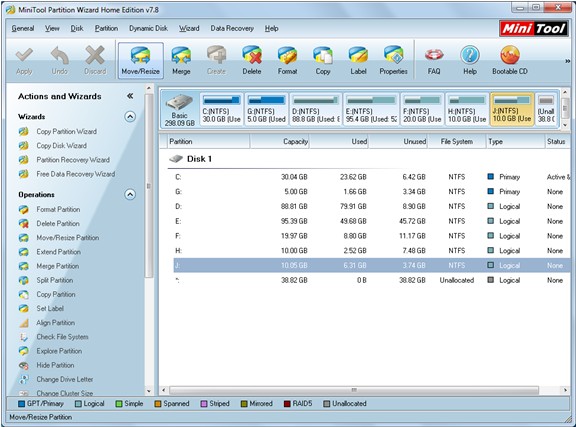Screen dimensions: 576x427
Task: Click the Apply checkmark toolbar icon
Action: tap(24, 61)
